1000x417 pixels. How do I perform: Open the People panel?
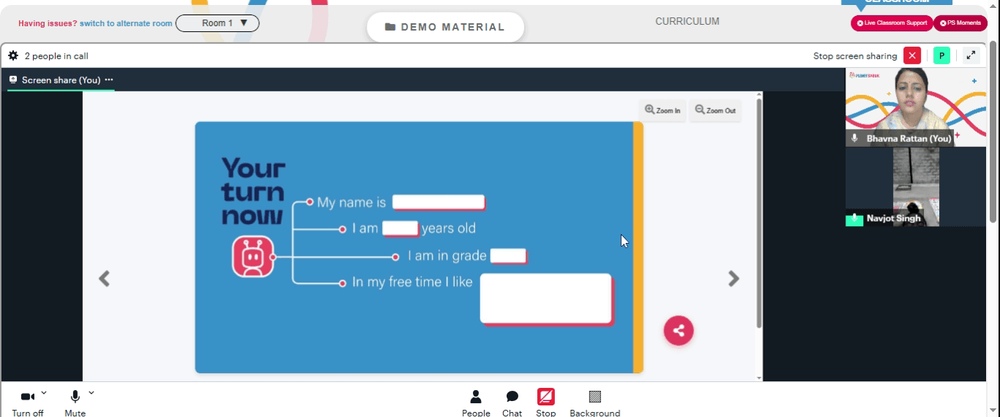tap(476, 404)
